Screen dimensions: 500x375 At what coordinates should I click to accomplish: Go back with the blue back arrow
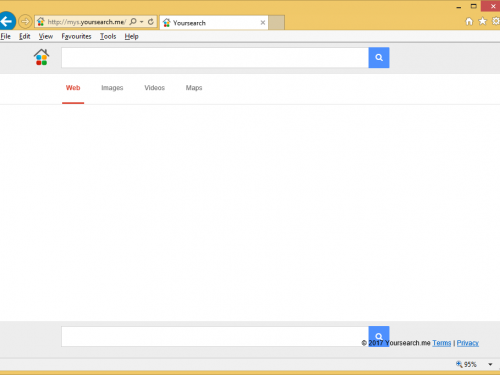point(7,22)
